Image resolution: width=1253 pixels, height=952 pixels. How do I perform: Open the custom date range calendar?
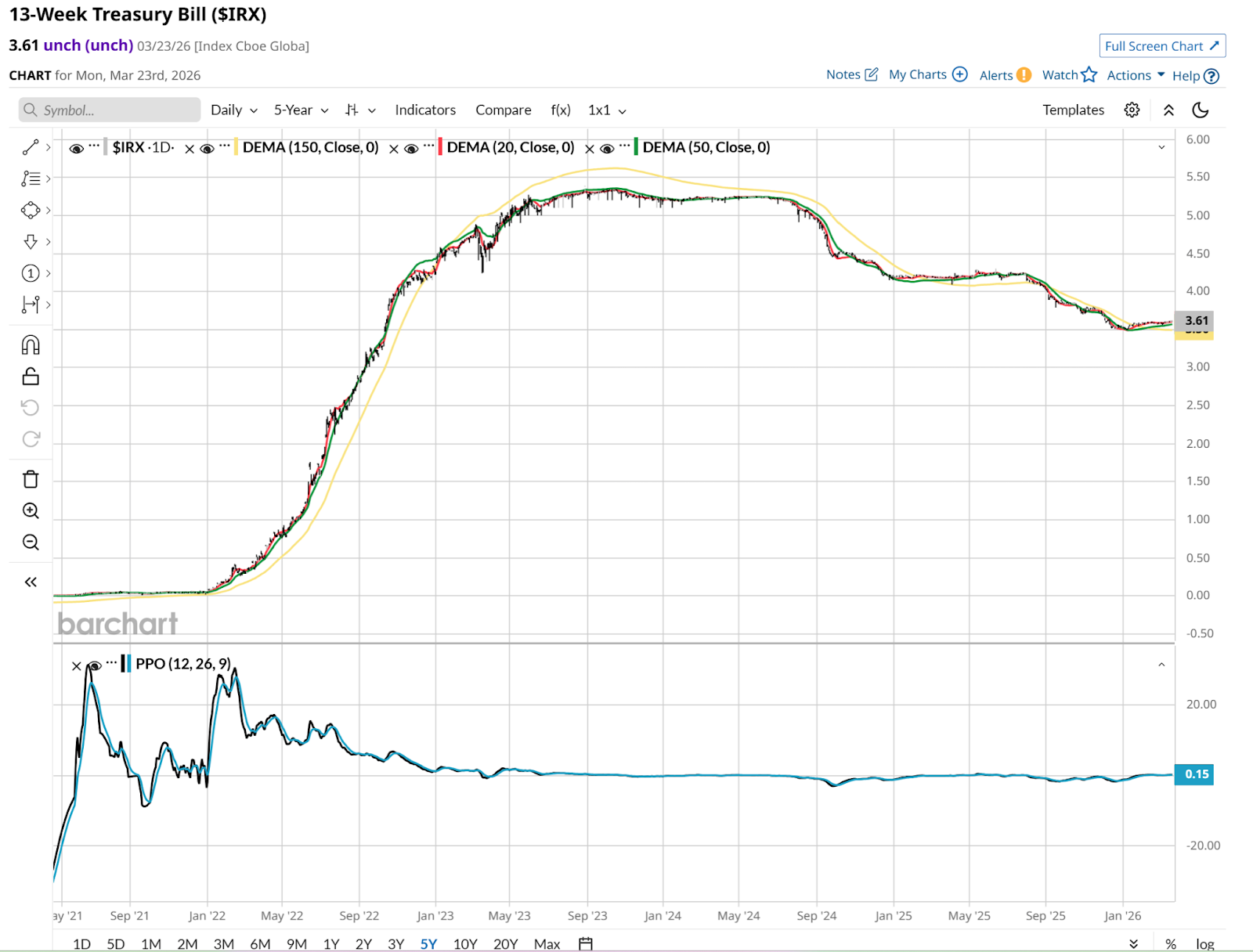pyautogui.click(x=586, y=943)
